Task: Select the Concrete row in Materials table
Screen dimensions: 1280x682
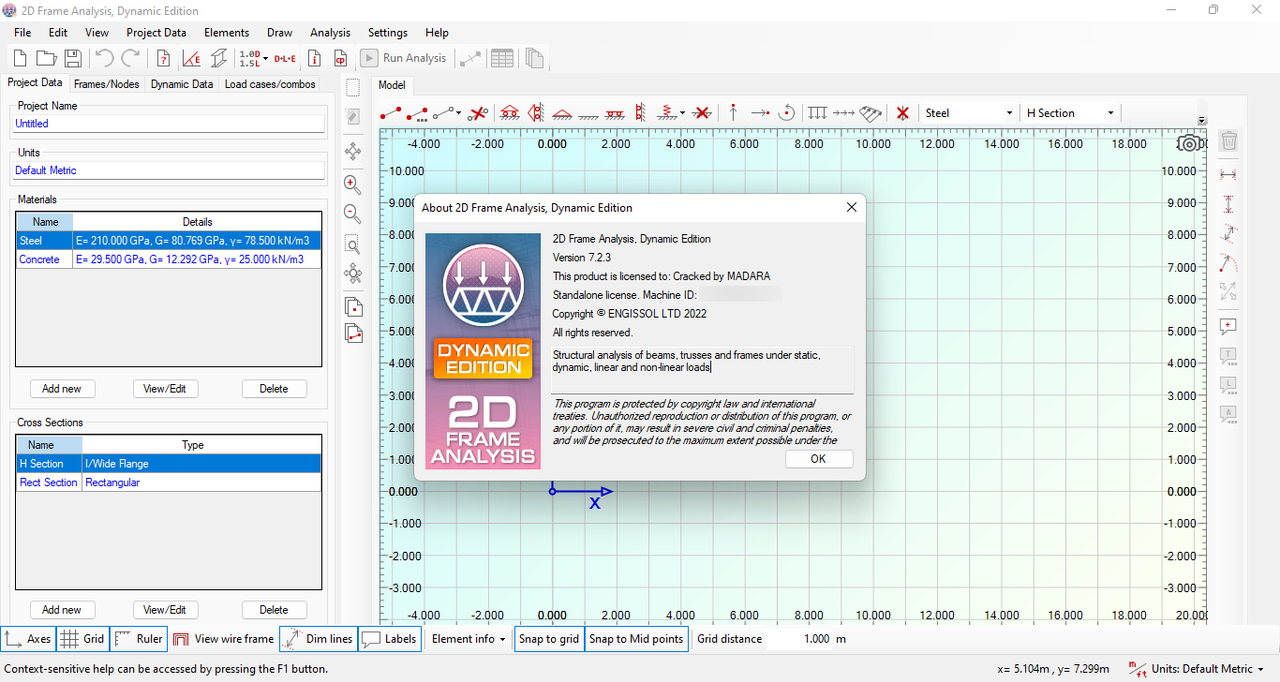Action: pos(168,259)
